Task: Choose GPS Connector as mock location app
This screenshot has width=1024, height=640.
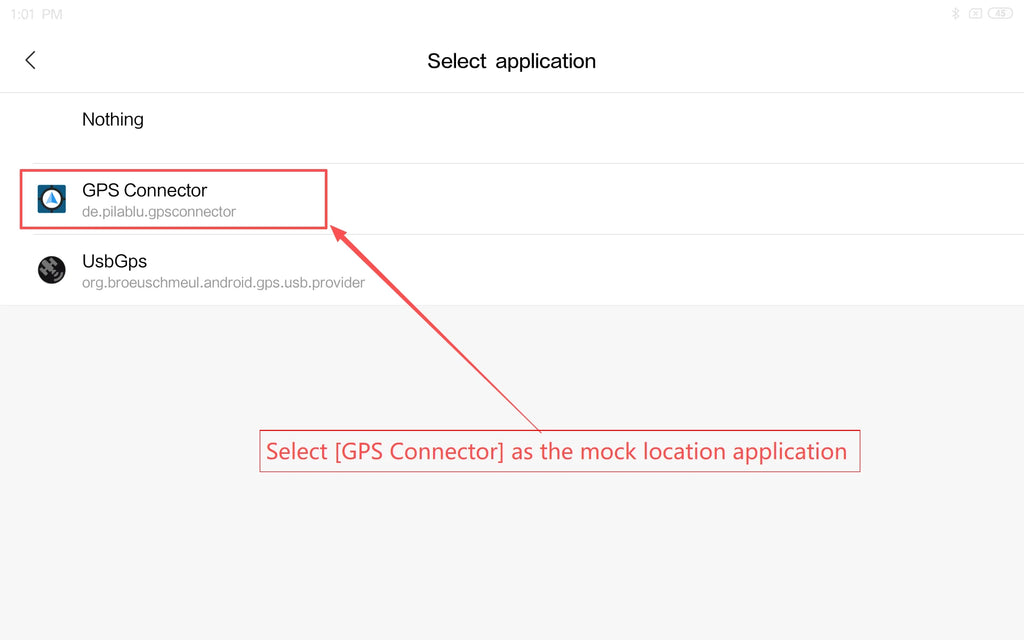Action: pos(512,199)
